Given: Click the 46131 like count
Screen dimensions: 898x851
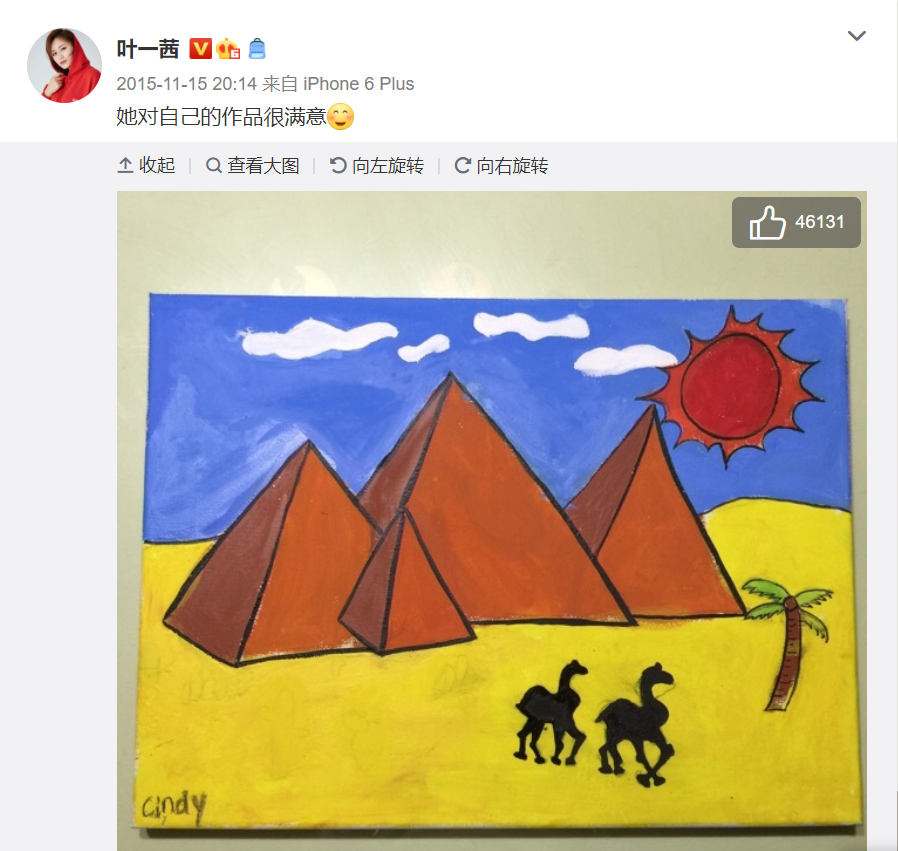Looking at the screenshot, I should tap(820, 222).
